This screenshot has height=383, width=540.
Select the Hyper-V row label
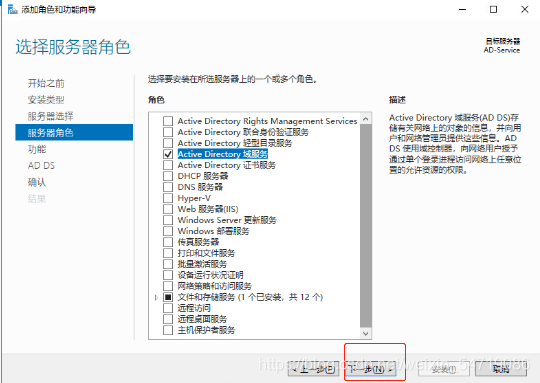point(194,198)
